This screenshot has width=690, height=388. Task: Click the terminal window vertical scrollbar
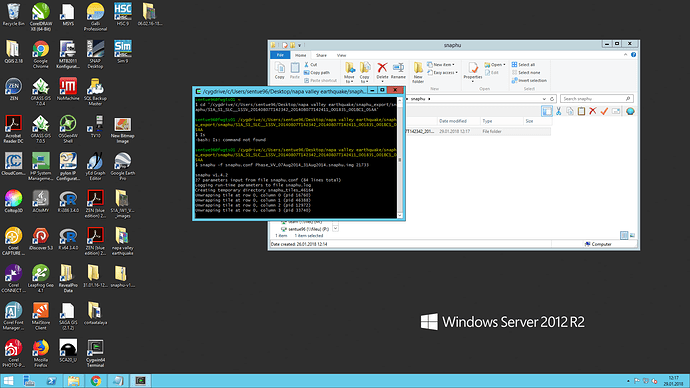(400, 158)
